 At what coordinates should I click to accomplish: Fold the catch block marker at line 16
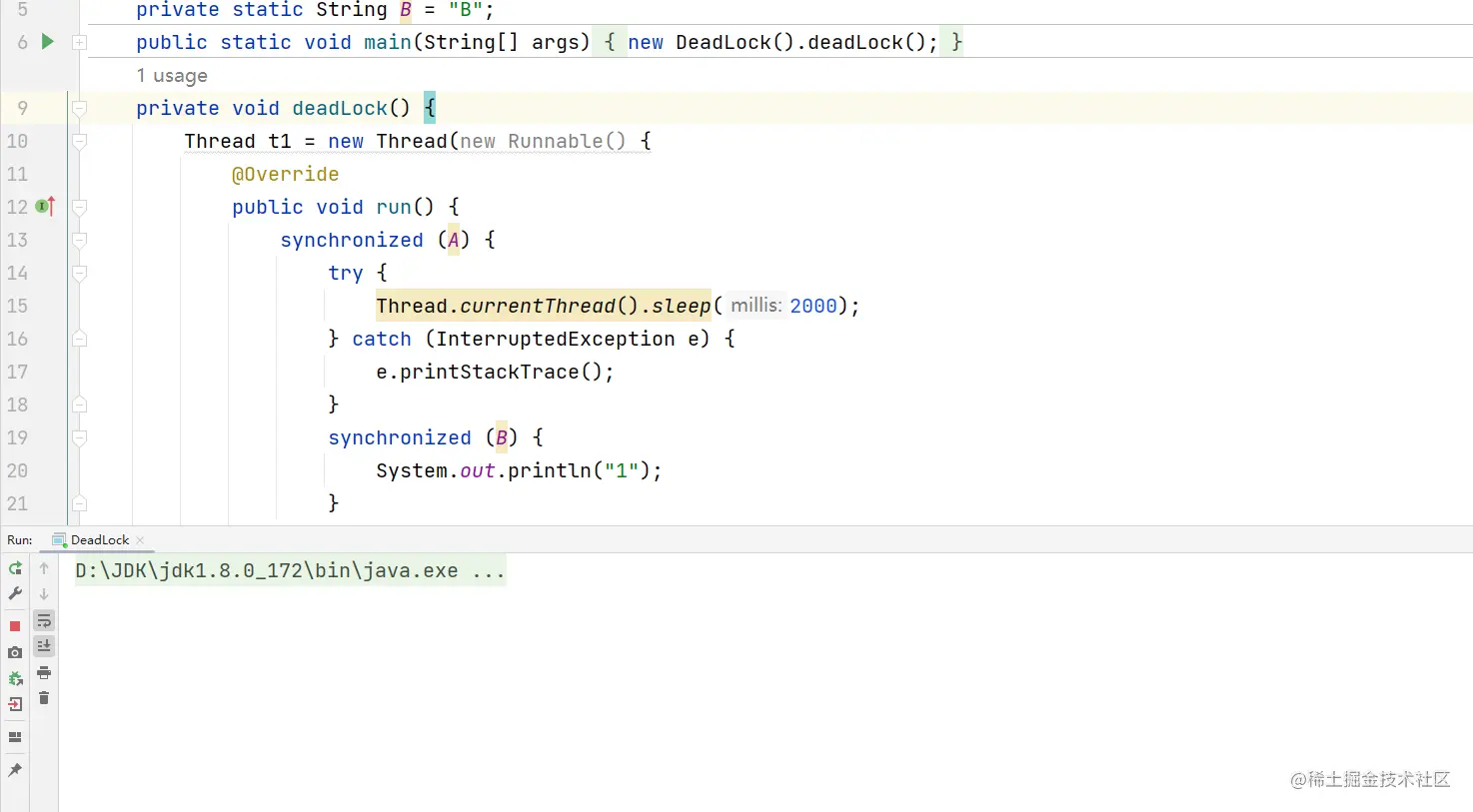[80, 339]
